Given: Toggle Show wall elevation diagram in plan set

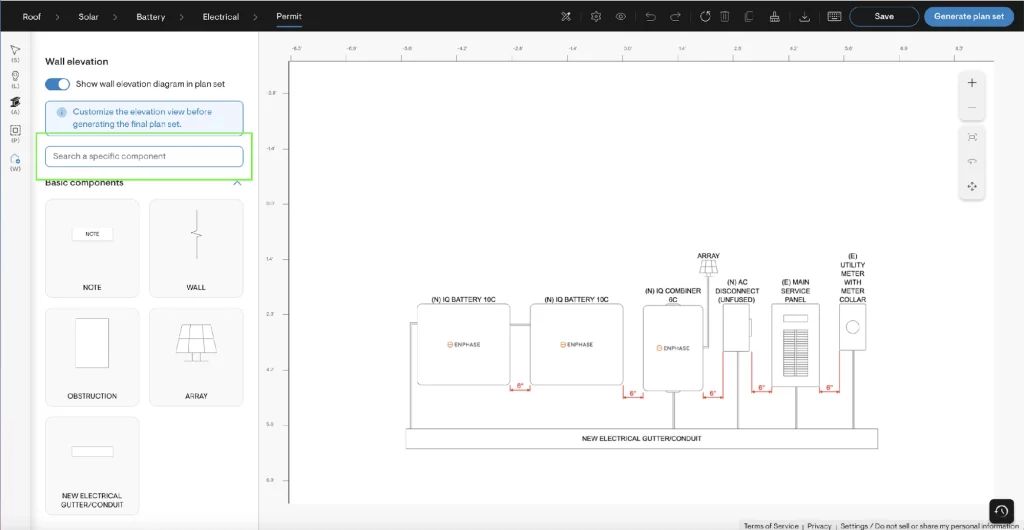Looking at the screenshot, I should pos(57,84).
